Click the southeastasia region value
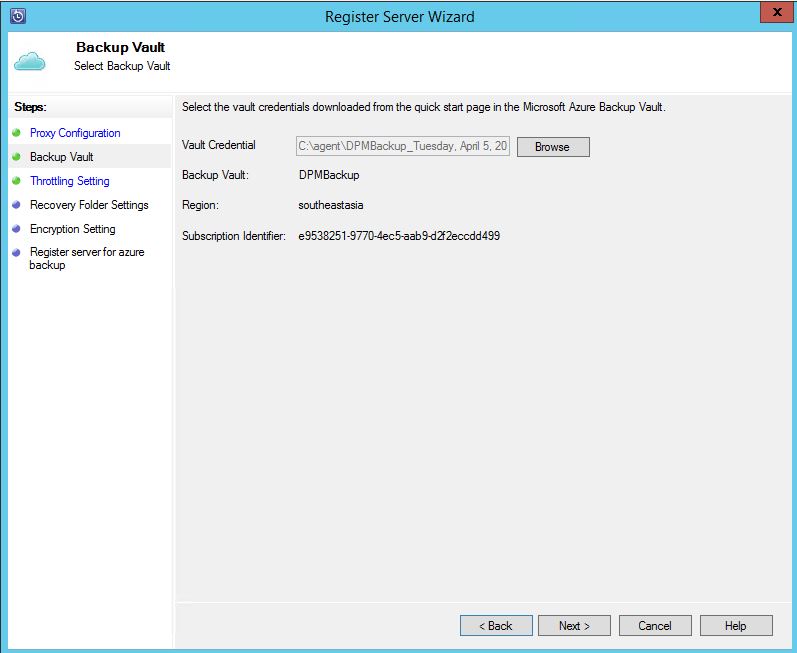797x653 pixels. [330, 205]
